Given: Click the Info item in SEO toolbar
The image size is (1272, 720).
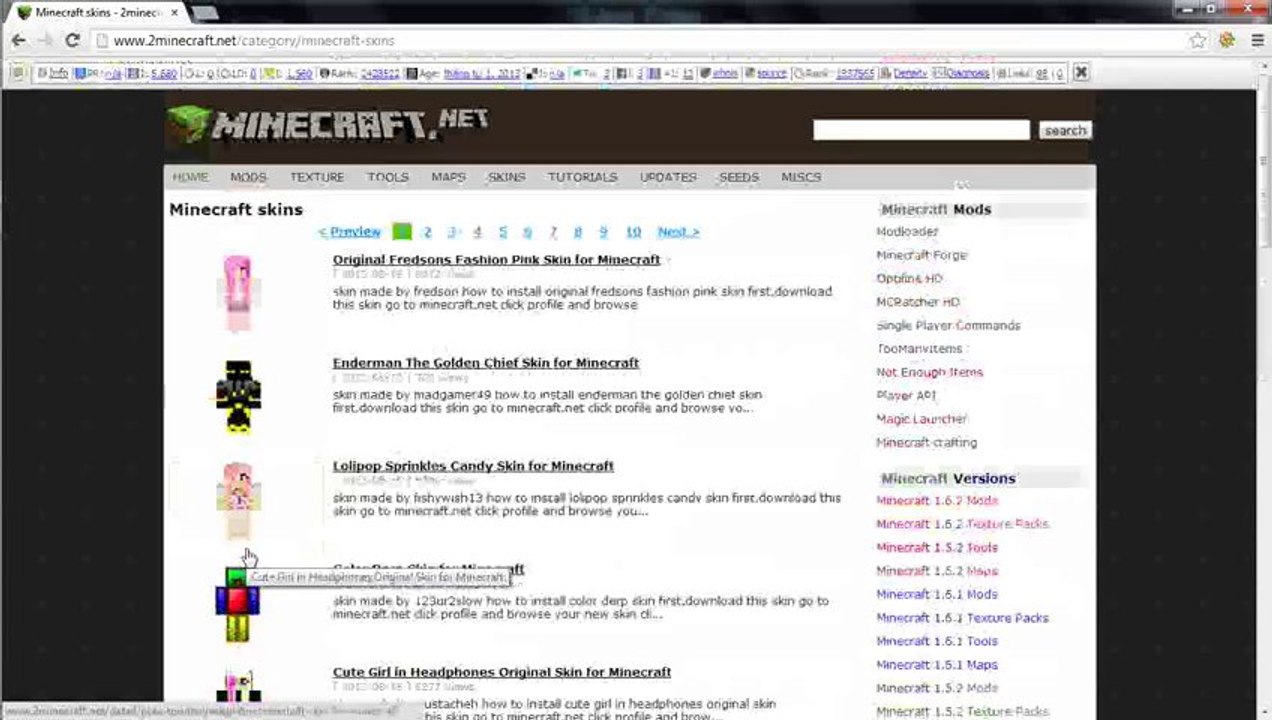Looking at the screenshot, I should click(x=58, y=73).
